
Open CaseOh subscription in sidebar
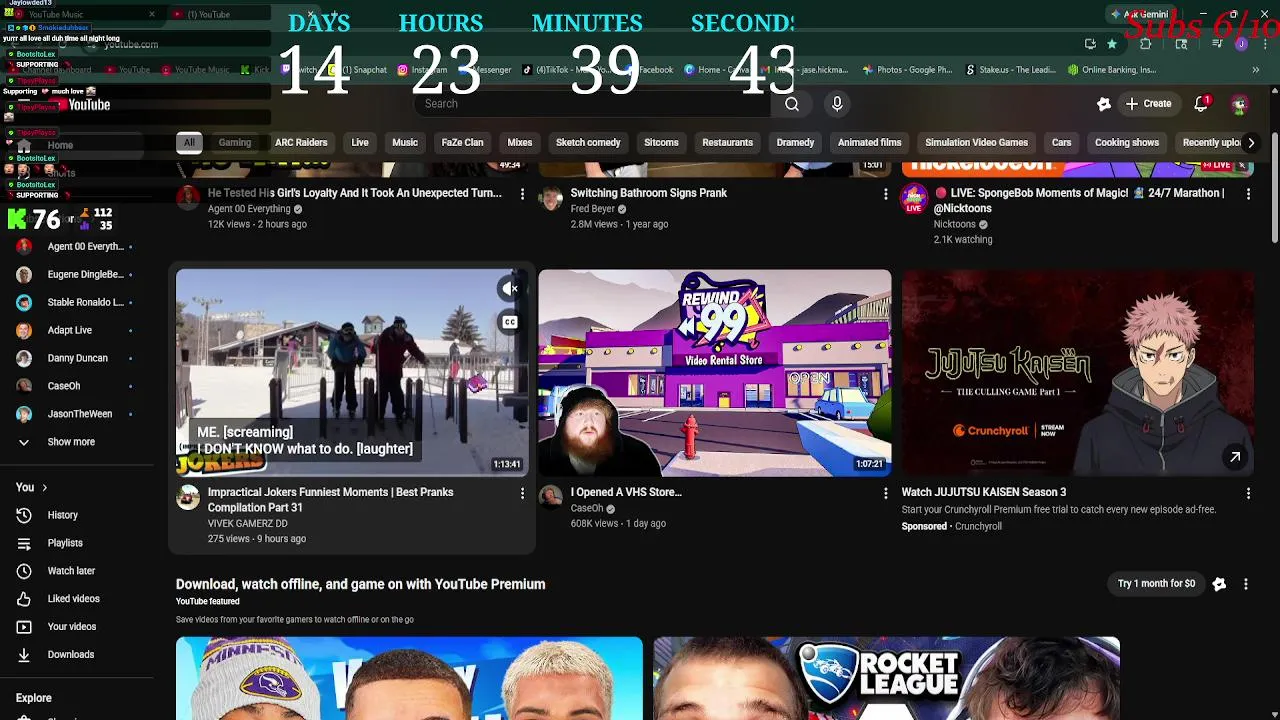76,386
